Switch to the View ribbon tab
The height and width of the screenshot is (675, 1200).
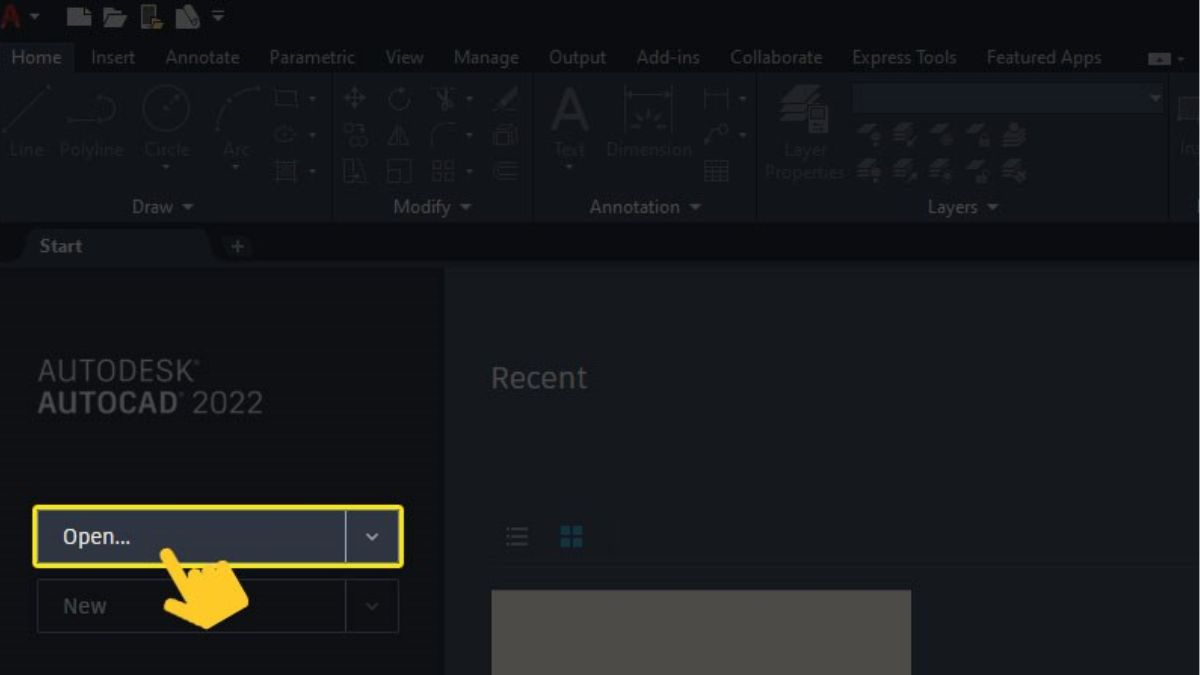[x=404, y=57]
